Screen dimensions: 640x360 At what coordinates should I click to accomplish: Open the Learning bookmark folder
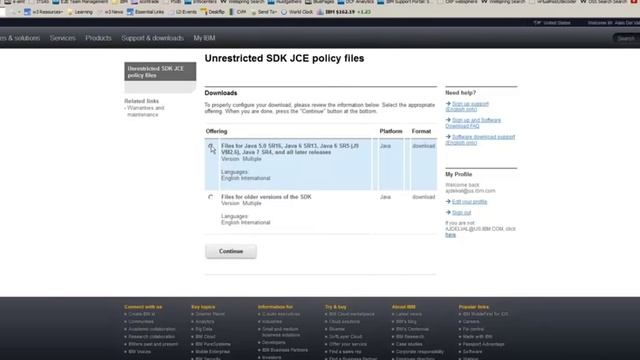click(x=80, y=12)
